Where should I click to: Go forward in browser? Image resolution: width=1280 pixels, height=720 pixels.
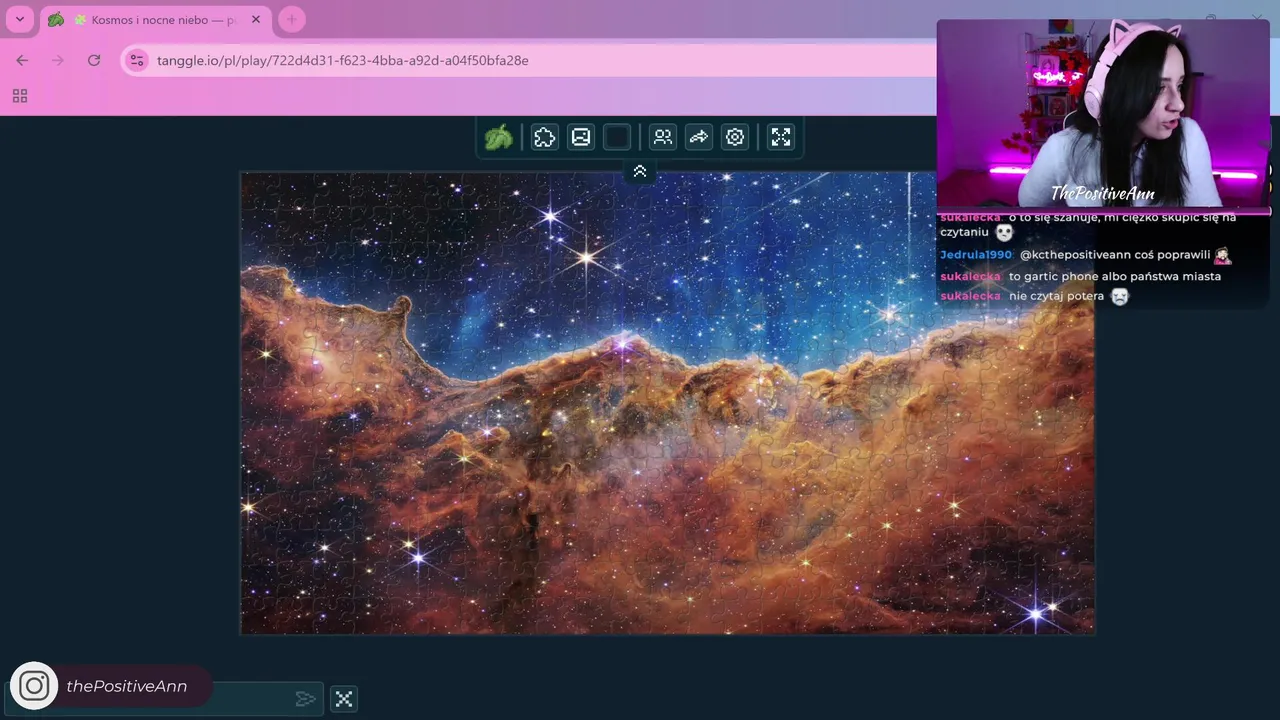tap(58, 60)
